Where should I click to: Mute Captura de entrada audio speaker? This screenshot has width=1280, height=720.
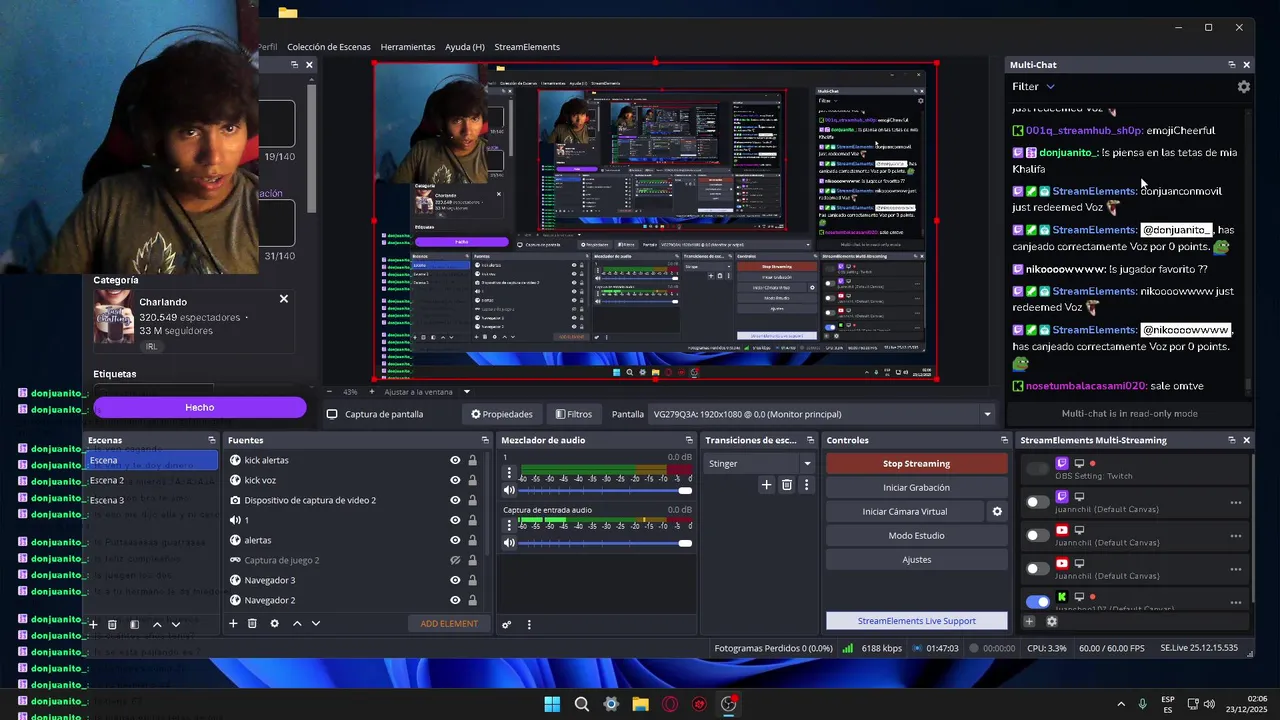(x=509, y=543)
